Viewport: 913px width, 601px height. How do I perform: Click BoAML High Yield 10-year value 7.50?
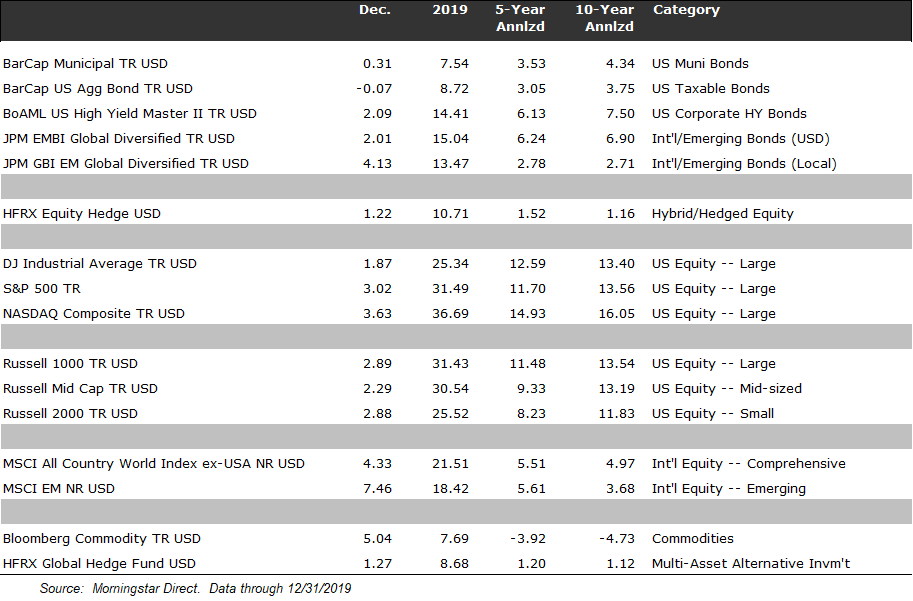coord(620,114)
